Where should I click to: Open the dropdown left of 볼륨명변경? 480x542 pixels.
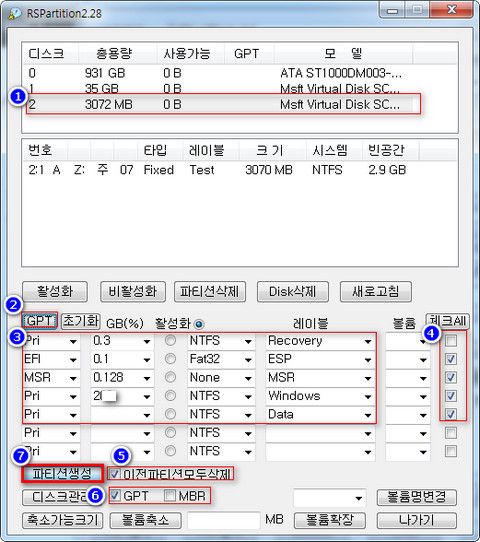(x=359, y=498)
